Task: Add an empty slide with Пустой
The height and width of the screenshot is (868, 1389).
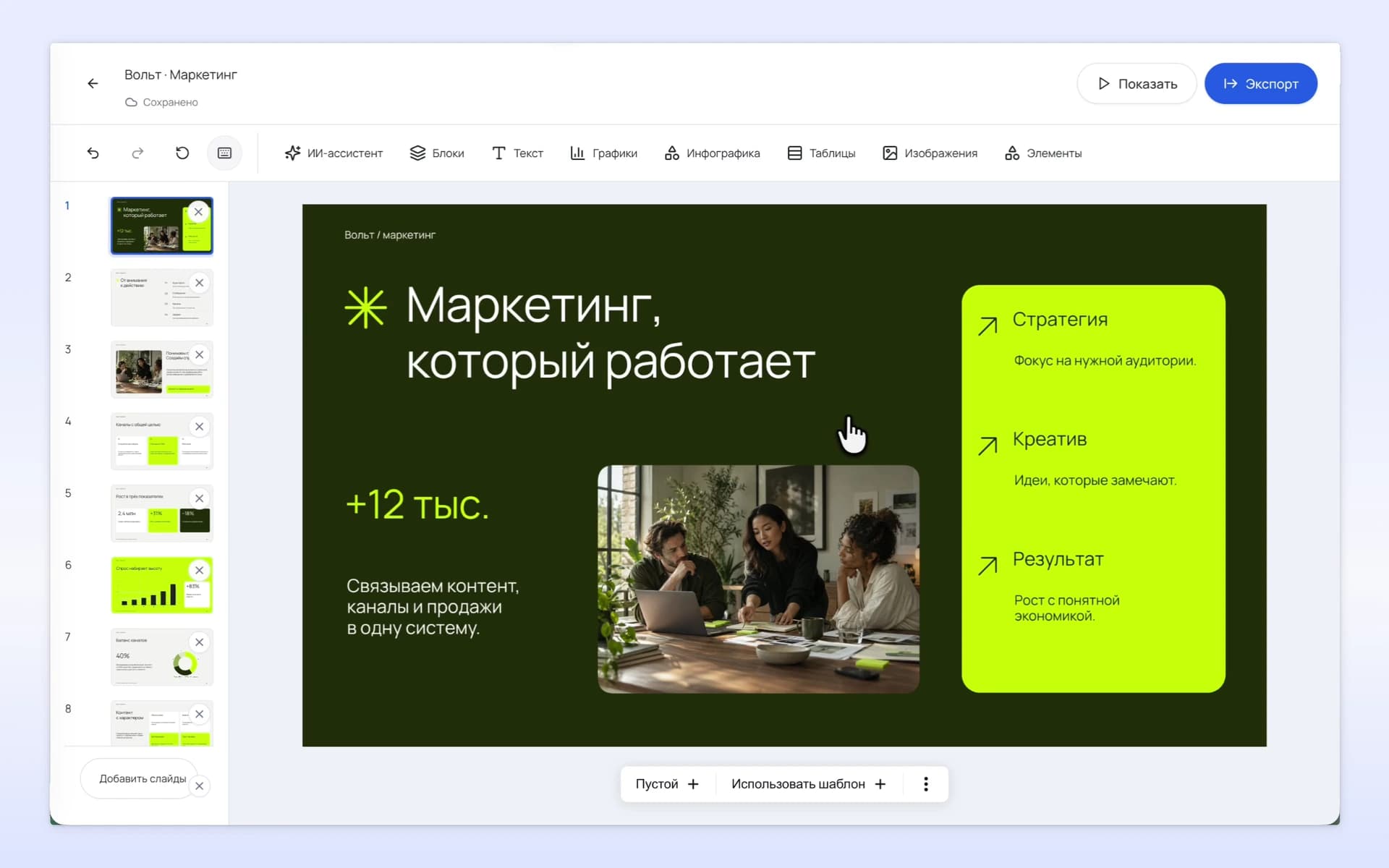Action: click(x=667, y=784)
